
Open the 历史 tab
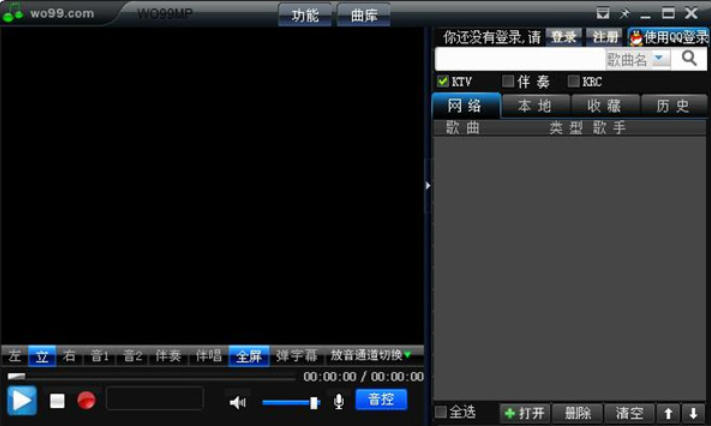click(672, 106)
